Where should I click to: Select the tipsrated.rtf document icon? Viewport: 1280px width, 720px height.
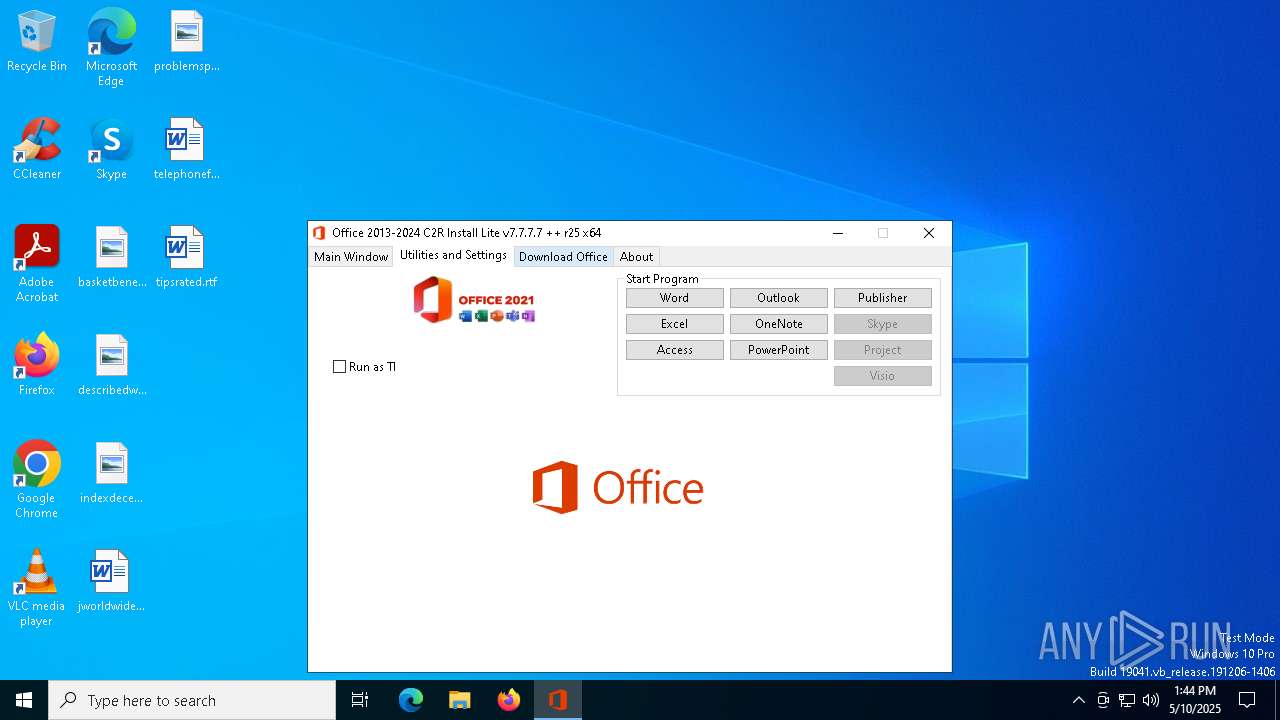coord(186,258)
